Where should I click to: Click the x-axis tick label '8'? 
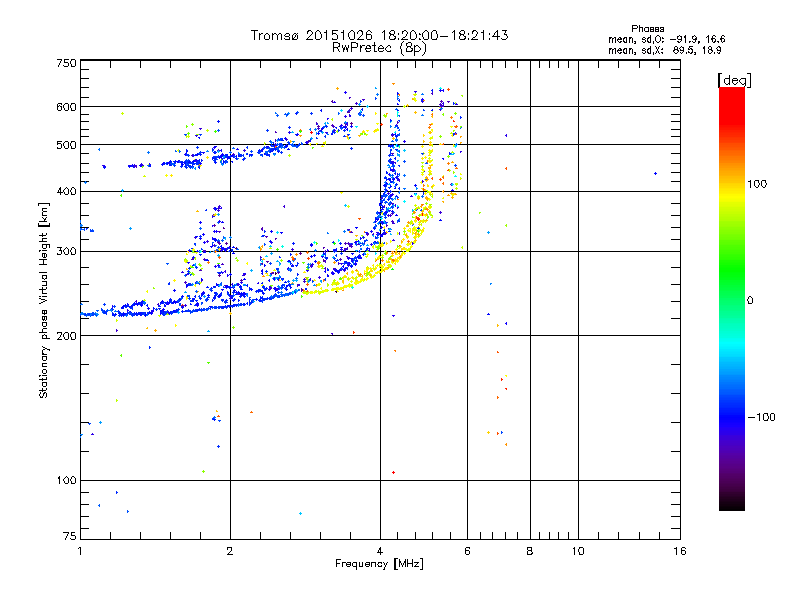(530, 551)
